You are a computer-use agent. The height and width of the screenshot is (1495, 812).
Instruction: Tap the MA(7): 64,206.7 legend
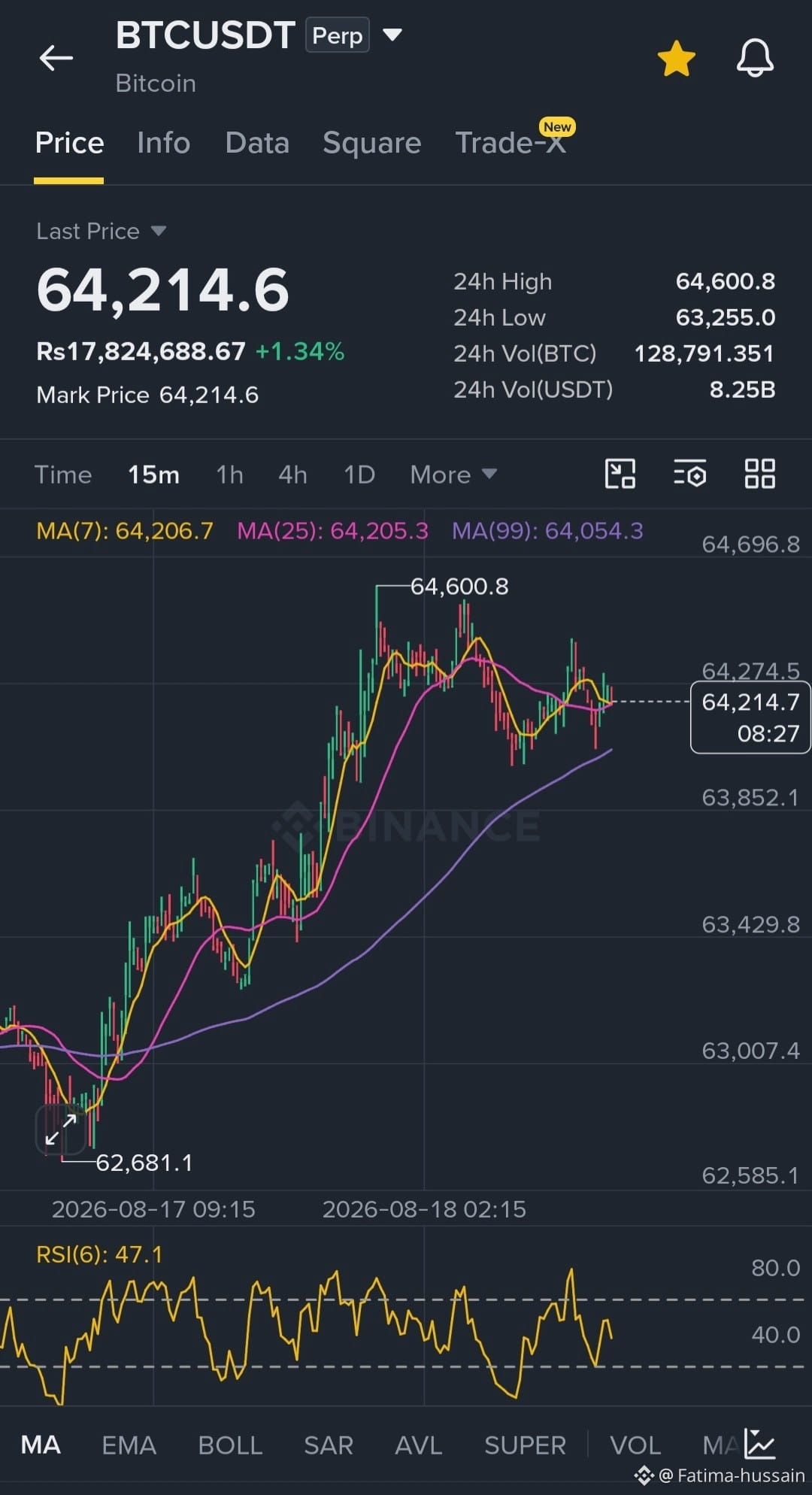click(125, 531)
